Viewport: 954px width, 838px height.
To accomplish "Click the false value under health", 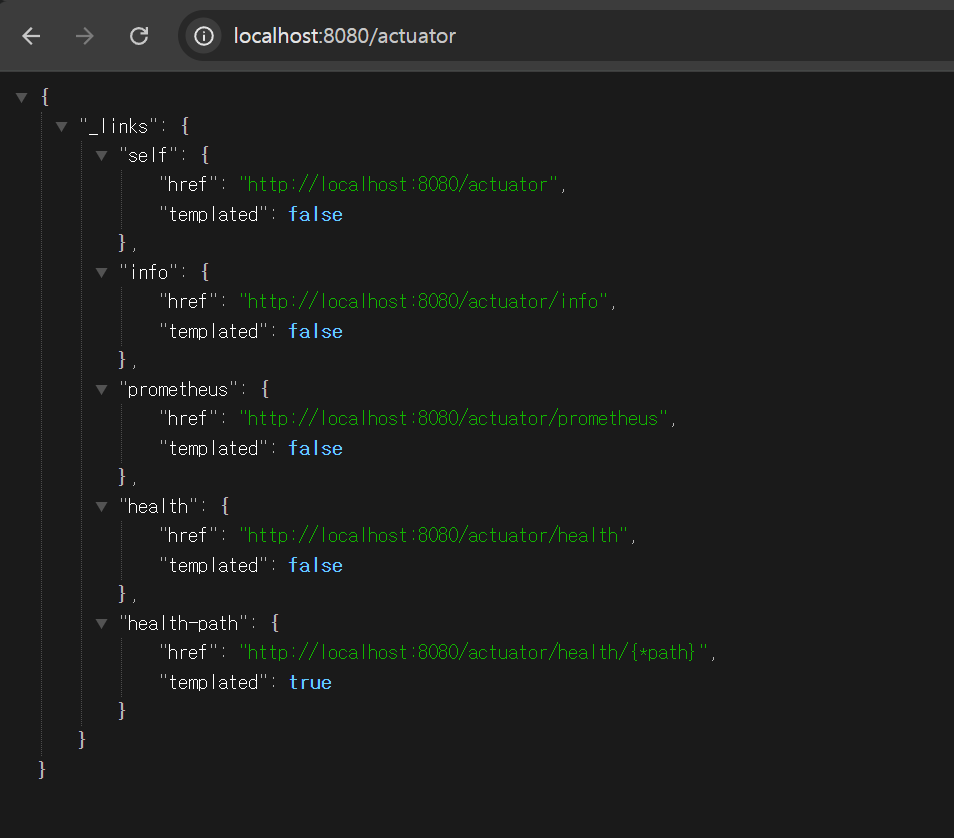I will (315, 565).
